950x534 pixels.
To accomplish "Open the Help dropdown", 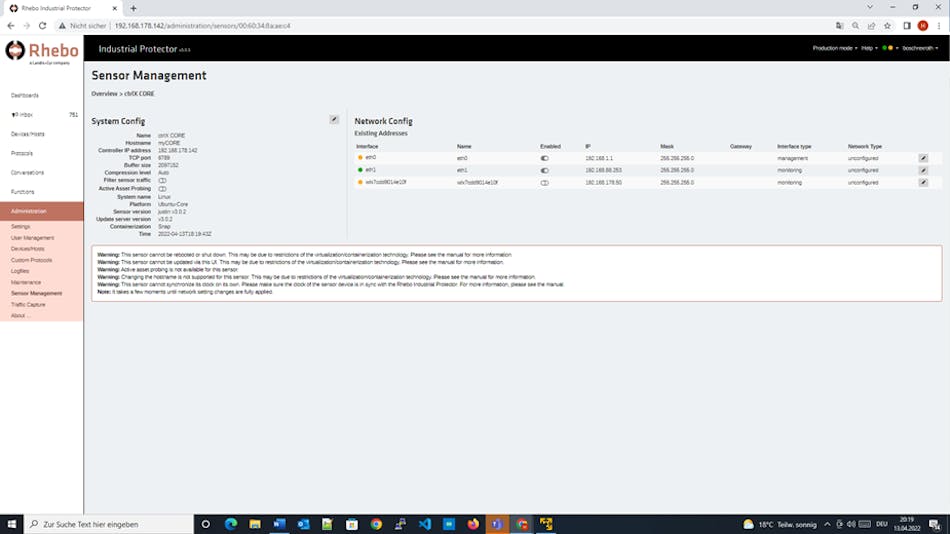I will coord(869,48).
